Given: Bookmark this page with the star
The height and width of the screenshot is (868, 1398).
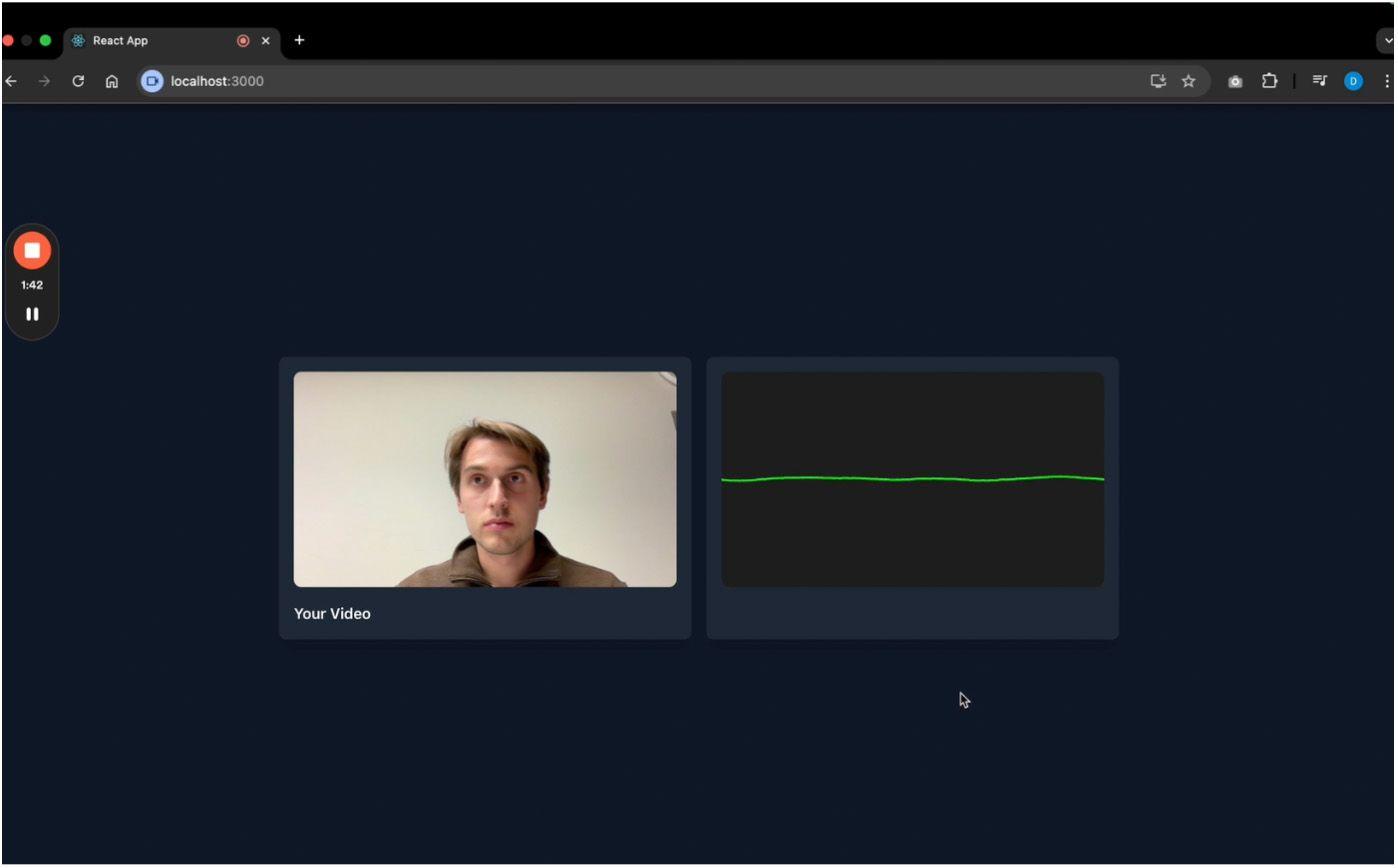Looking at the screenshot, I should pyautogui.click(x=1188, y=81).
